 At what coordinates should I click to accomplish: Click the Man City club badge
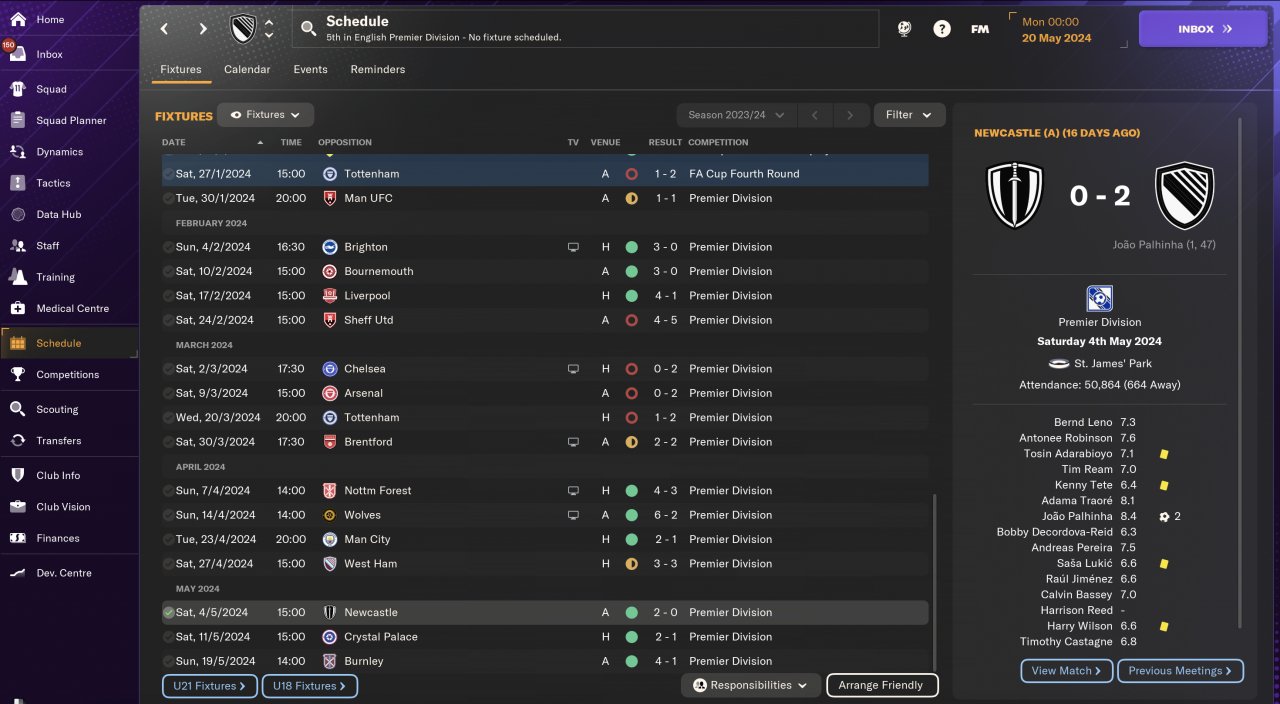329,539
